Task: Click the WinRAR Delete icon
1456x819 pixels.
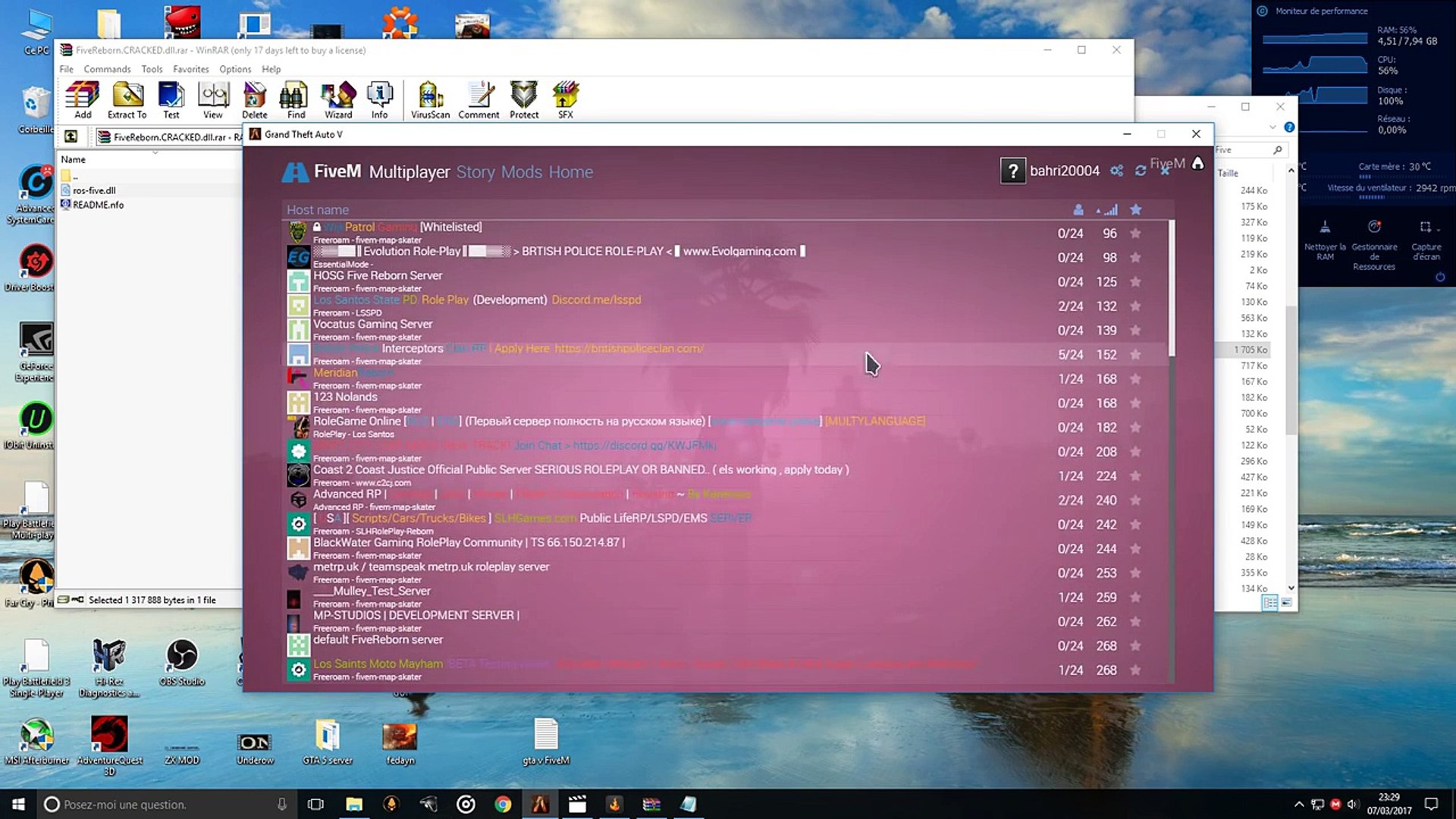Action: click(255, 100)
